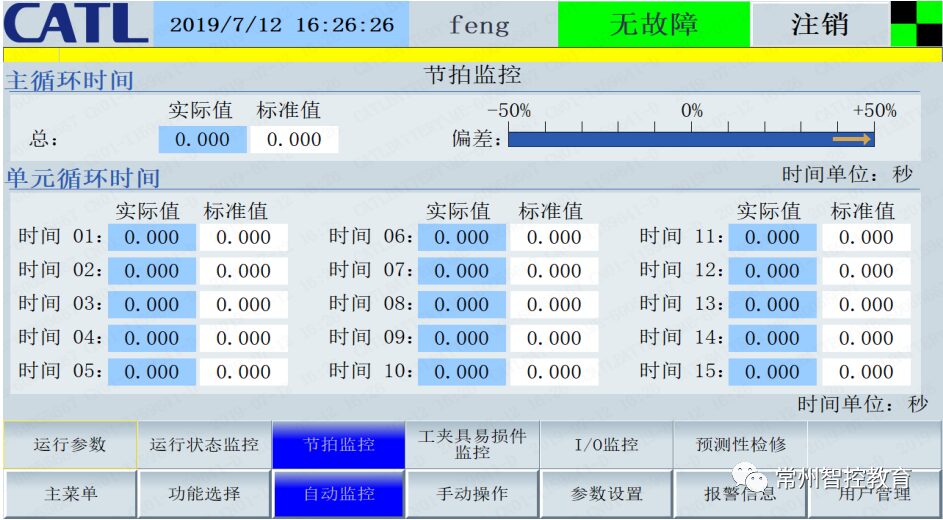Open the 运行参数 tab
Viewport: 943px width, 520px height.
tap(70, 445)
